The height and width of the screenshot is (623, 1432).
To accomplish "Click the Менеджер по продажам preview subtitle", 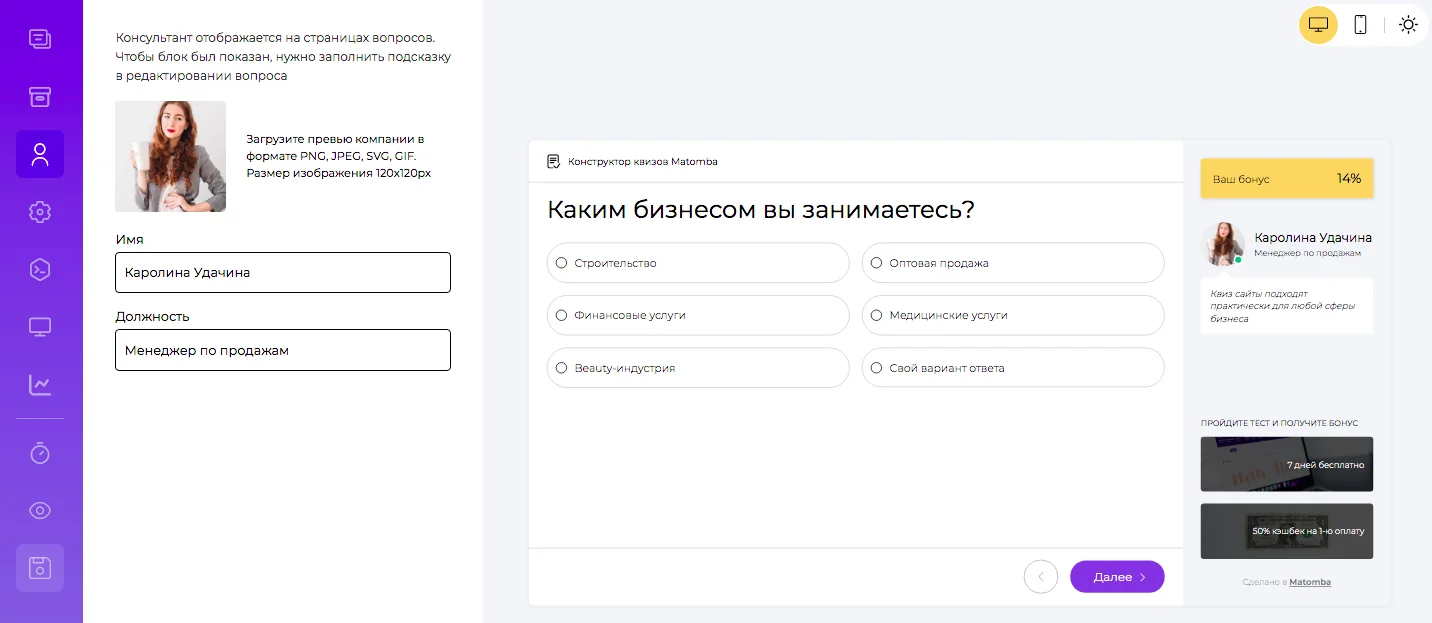I will [1307, 253].
